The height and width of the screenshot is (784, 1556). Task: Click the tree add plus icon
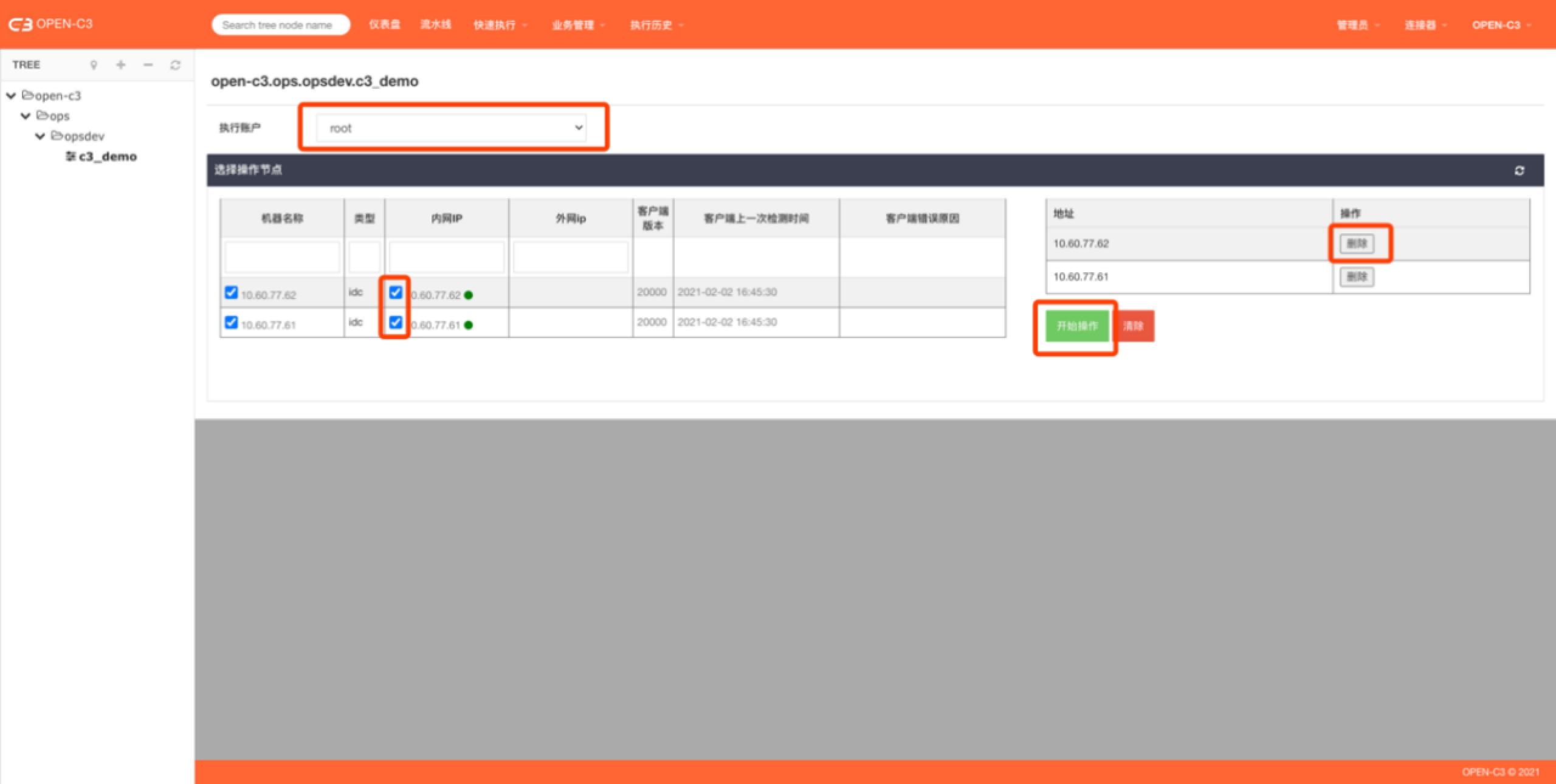pos(121,65)
